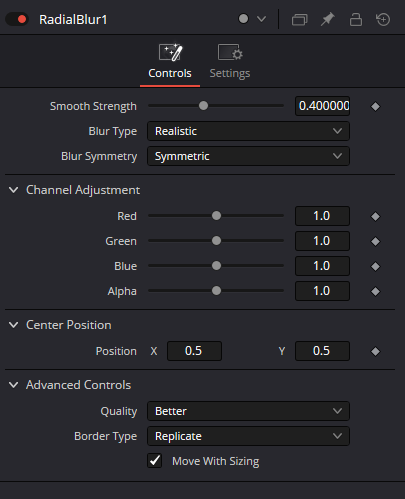405x499 pixels.
Task: Add keyframe for Alpha channel
Action: (x=375, y=291)
